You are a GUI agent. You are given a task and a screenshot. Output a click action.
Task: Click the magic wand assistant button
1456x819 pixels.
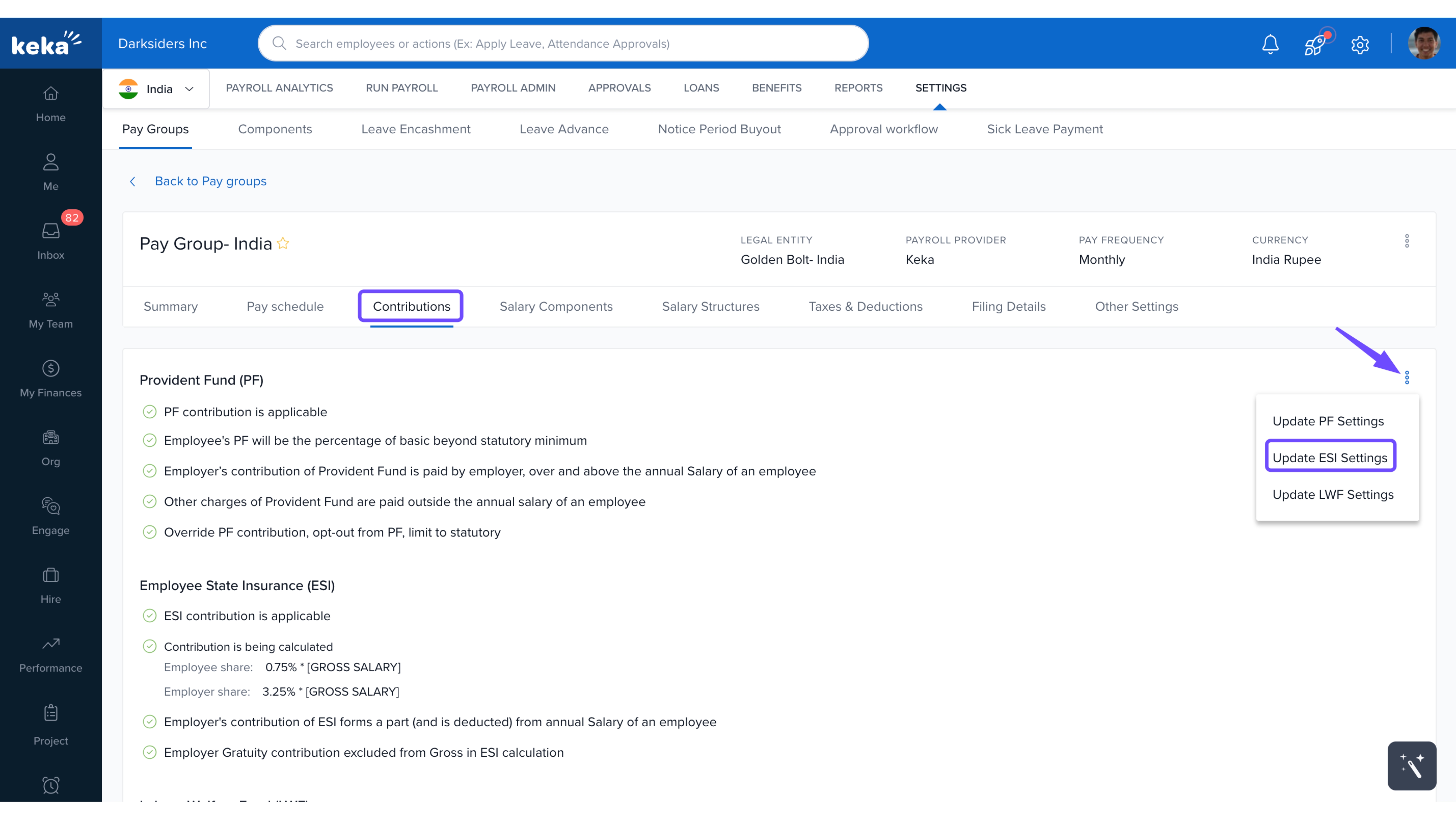(x=1411, y=765)
